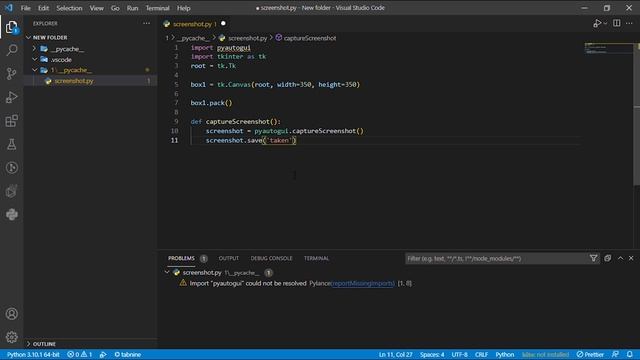Open the View menu
Viewport: 640px width, 360px height.
(x=96, y=8)
